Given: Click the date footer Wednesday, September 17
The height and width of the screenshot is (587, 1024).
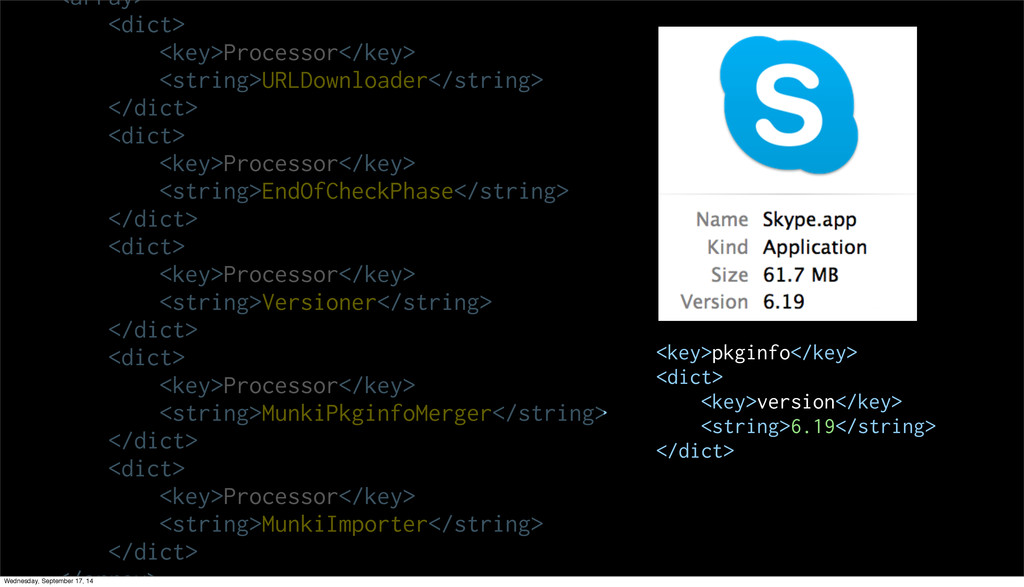Looking at the screenshot, I should click(48, 581).
